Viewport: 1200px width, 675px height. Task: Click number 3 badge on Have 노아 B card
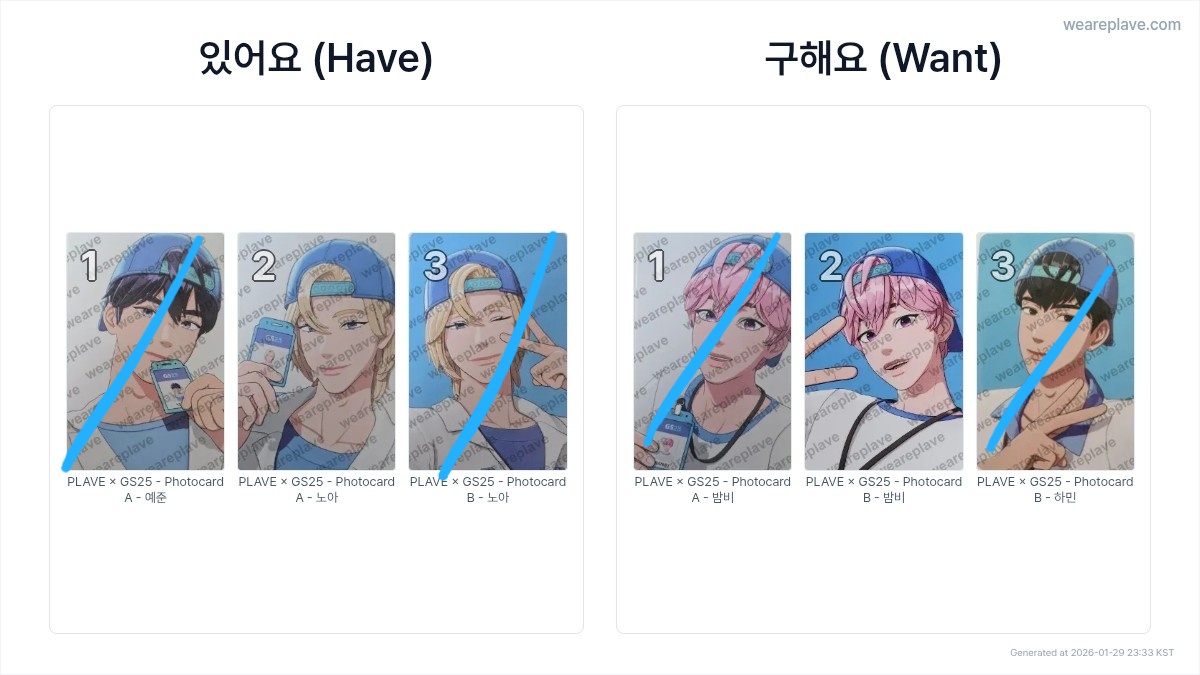click(435, 266)
